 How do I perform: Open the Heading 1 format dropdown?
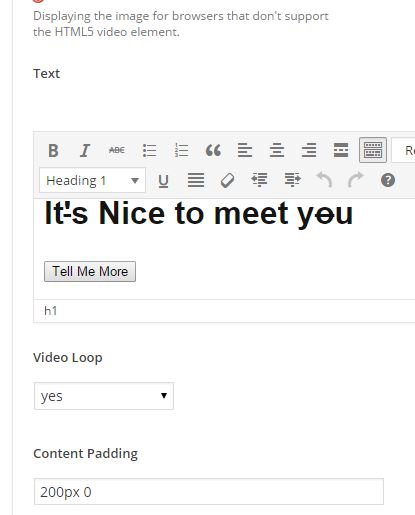92,180
